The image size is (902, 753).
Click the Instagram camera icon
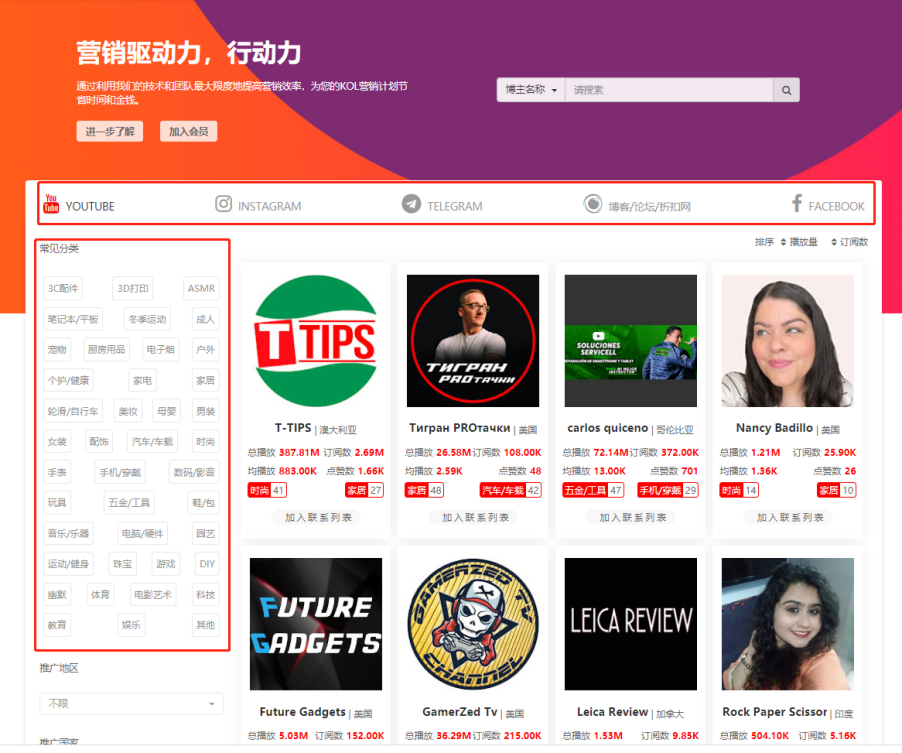224,204
